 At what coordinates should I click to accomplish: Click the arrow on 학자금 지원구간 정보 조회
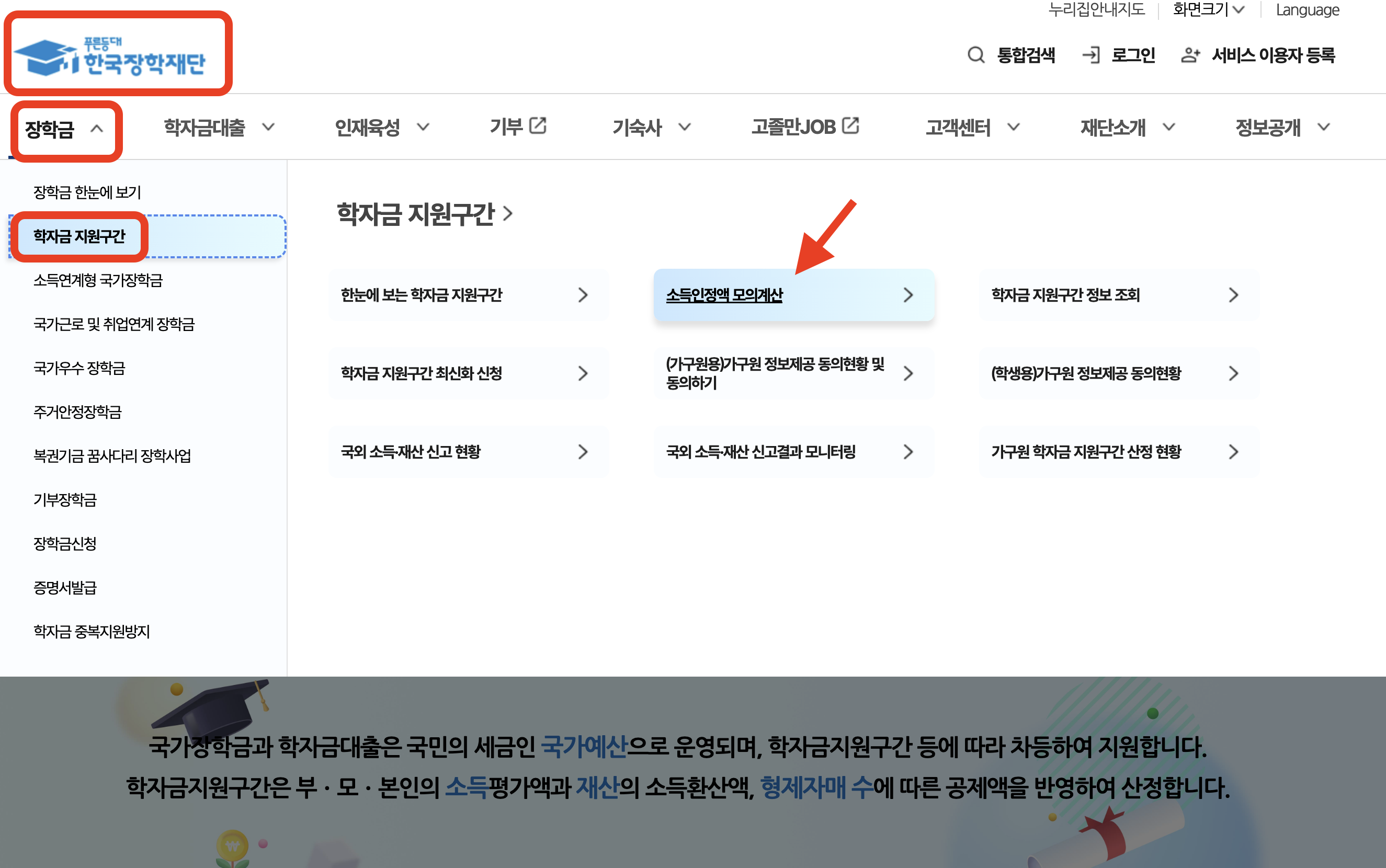point(1233,295)
